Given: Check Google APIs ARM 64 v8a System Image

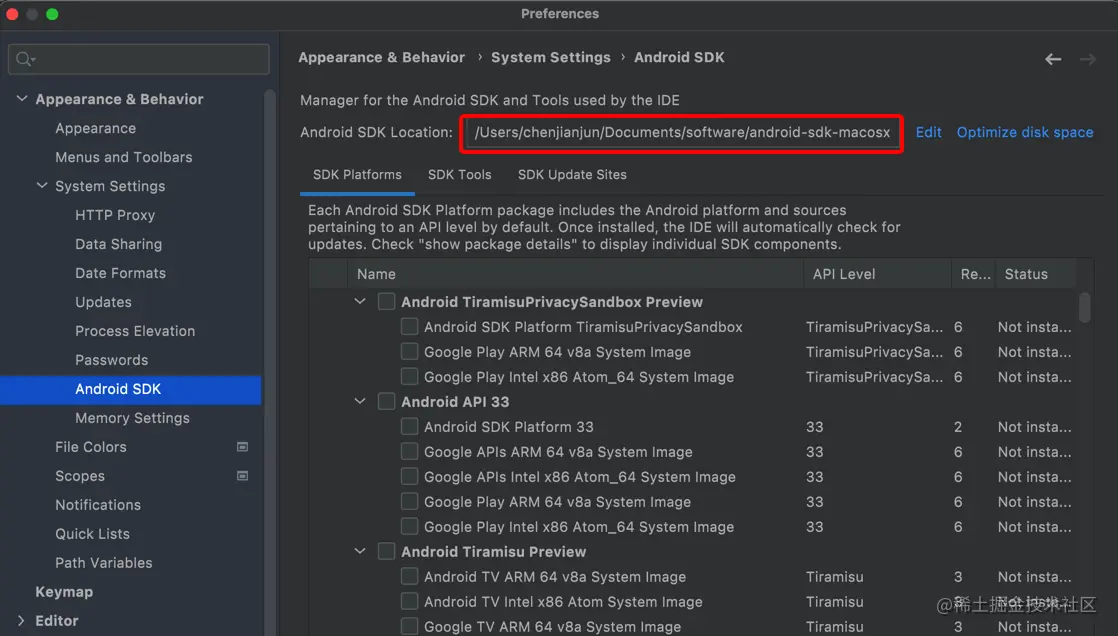Looking at the screenshot, I should 409,451.
